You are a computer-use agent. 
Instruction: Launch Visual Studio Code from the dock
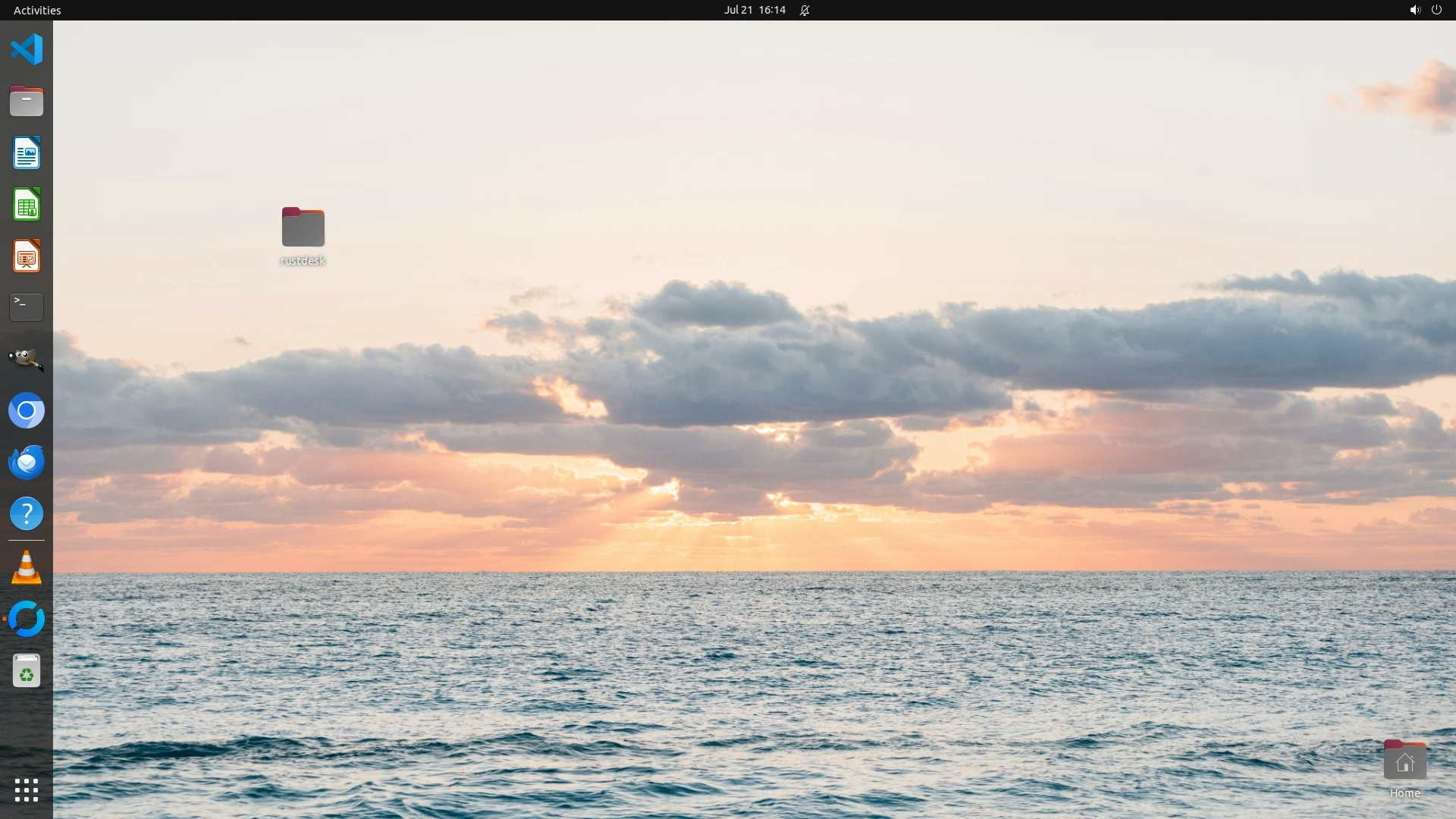point(27,50)
